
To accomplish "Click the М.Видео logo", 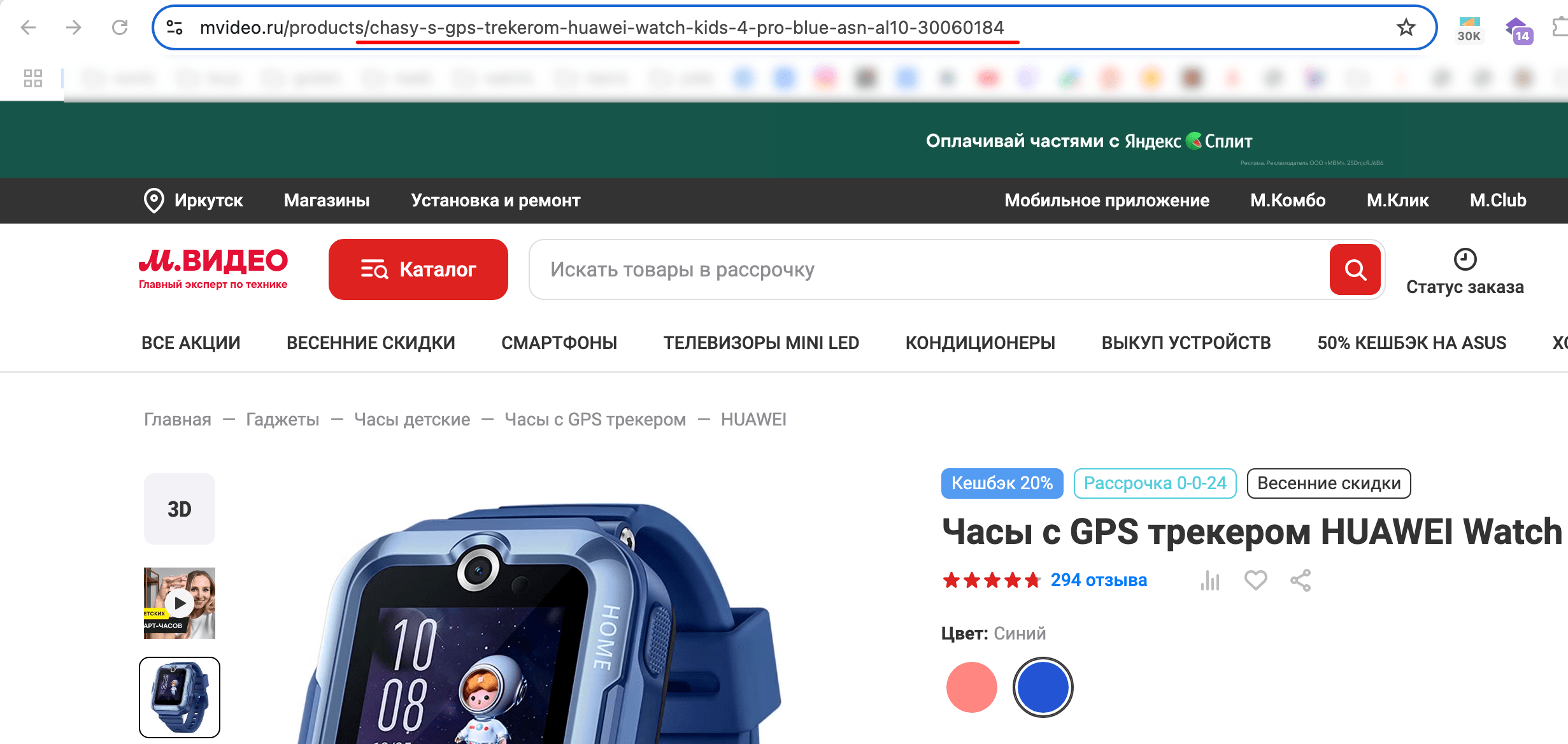I will point(213,269).
